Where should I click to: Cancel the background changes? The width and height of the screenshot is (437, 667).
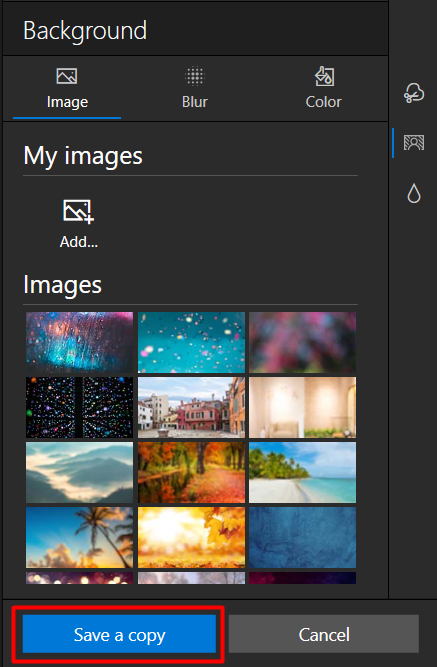click(324, 634)
